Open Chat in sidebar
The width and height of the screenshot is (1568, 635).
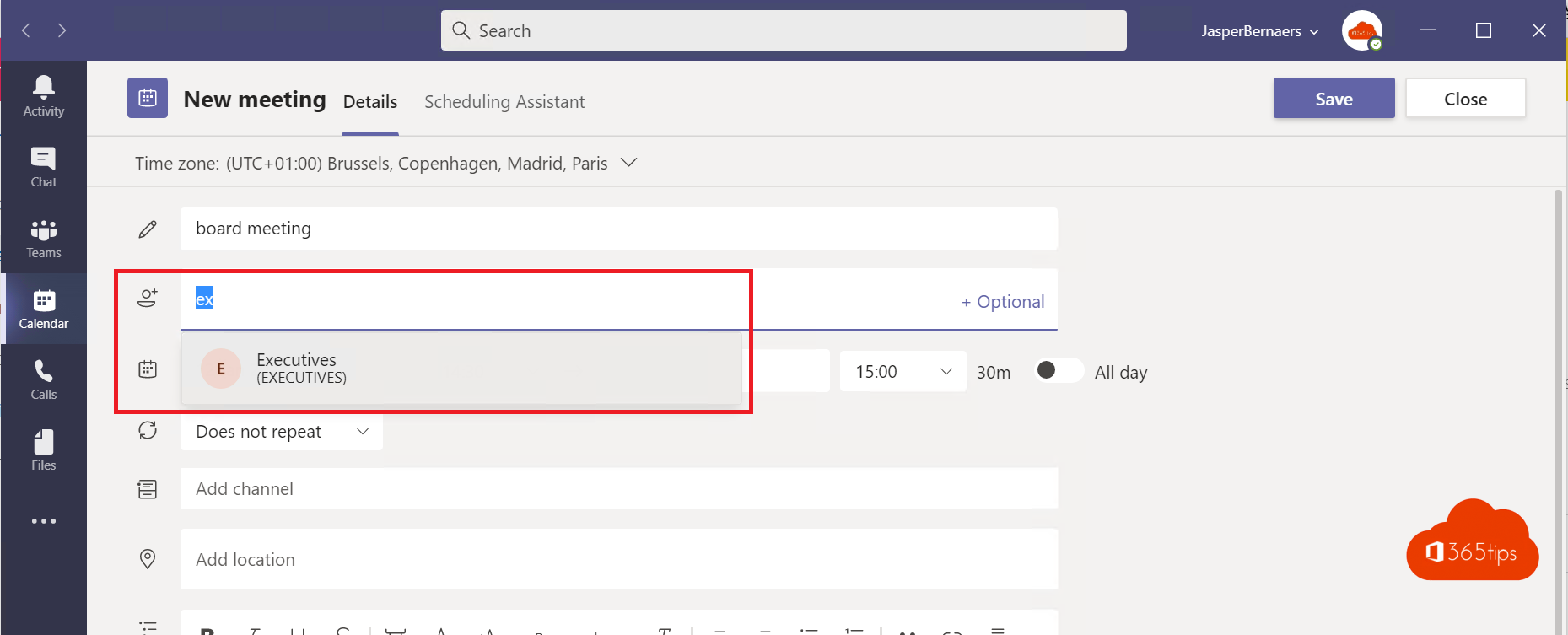click(44, 167)
